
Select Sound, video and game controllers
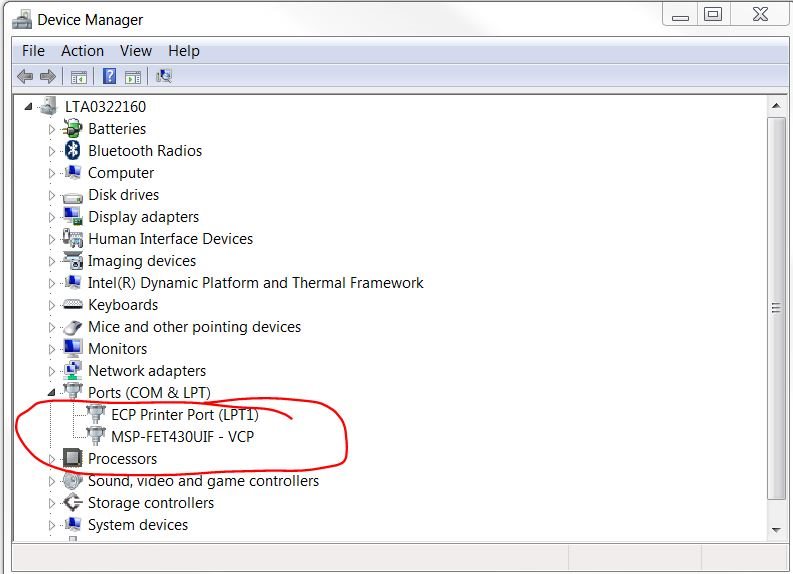[203, 481]
